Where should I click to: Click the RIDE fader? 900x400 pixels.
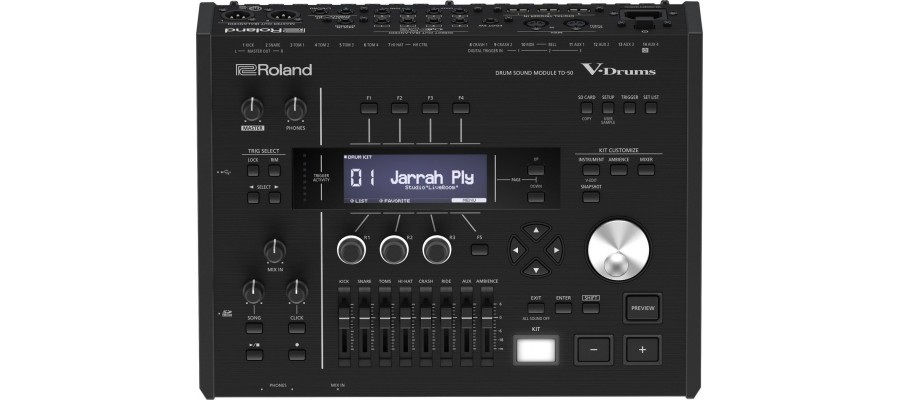tap(446, 316)
